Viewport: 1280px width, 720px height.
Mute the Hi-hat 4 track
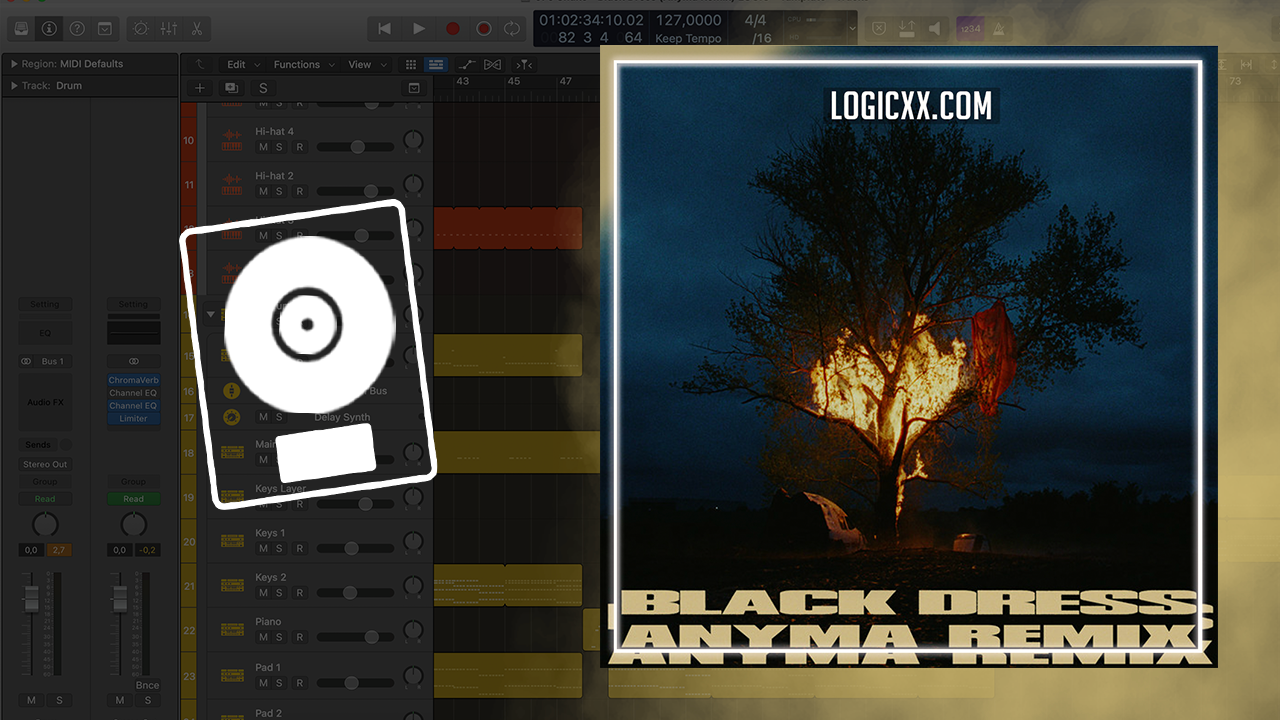(x=263, y=147)
